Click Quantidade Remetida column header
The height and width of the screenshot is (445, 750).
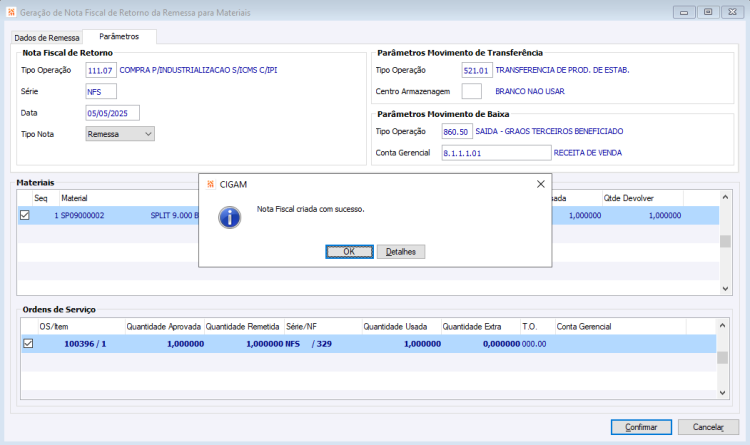click(243, 326)
